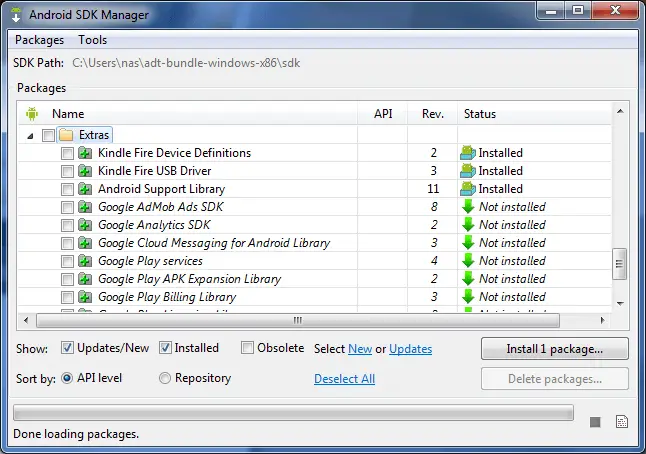
Task: Click the Deselect All link
Action: 344,379
